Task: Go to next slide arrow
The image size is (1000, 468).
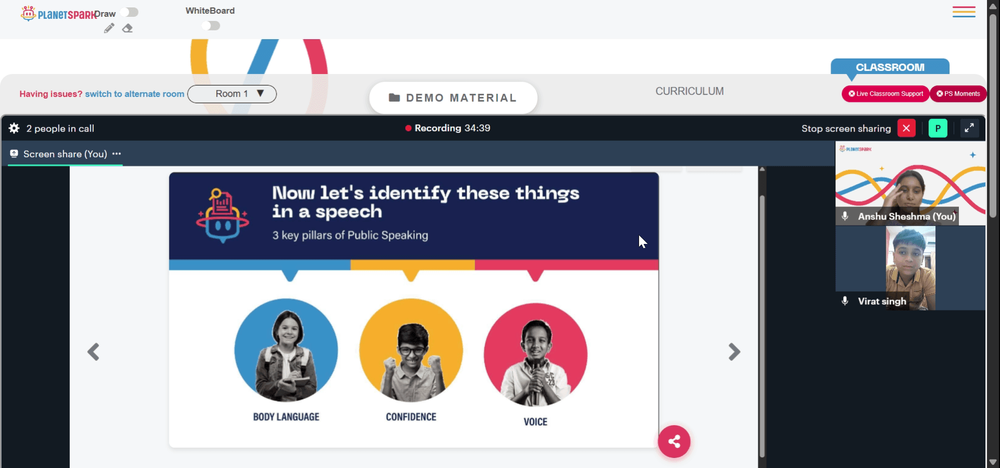Action: click(734, 352)
